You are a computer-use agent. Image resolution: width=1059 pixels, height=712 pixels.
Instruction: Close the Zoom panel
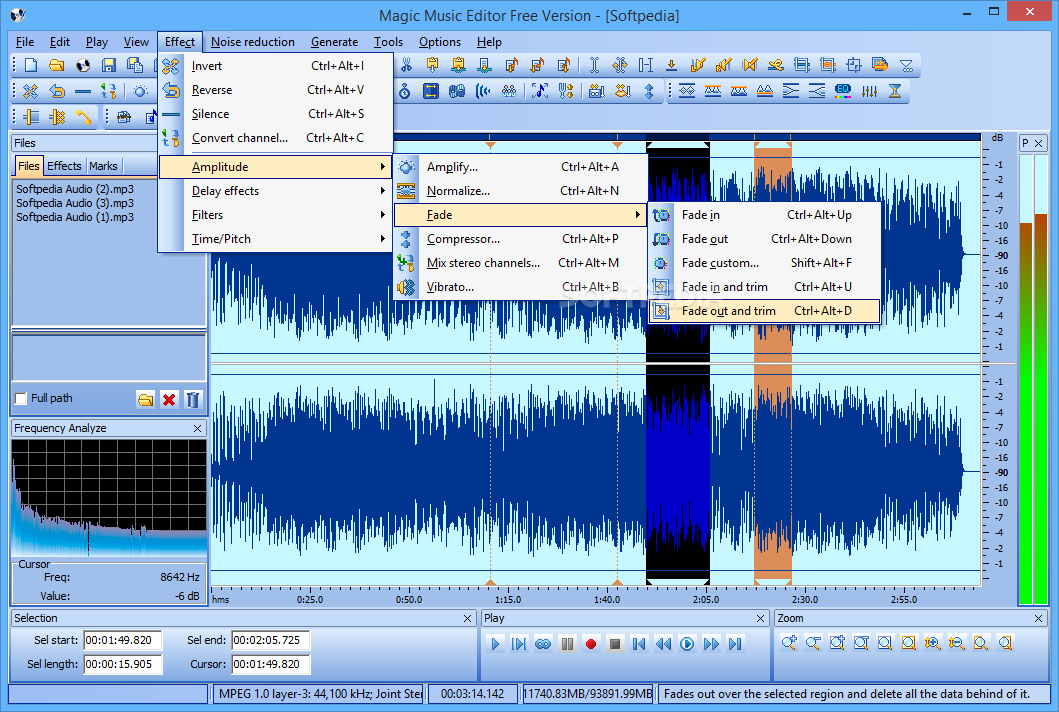(x=1039, y=618)
